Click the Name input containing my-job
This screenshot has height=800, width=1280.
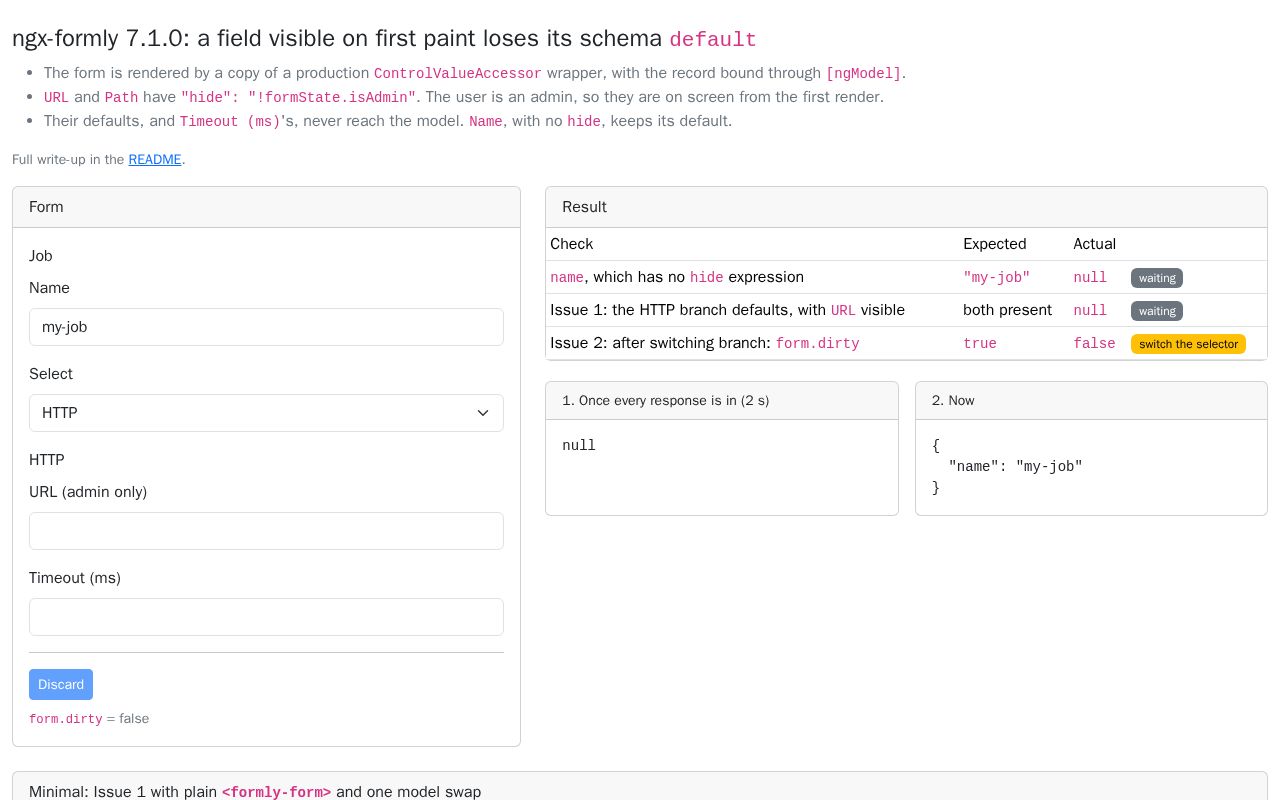pyautogui.click(x=266, y=327)
